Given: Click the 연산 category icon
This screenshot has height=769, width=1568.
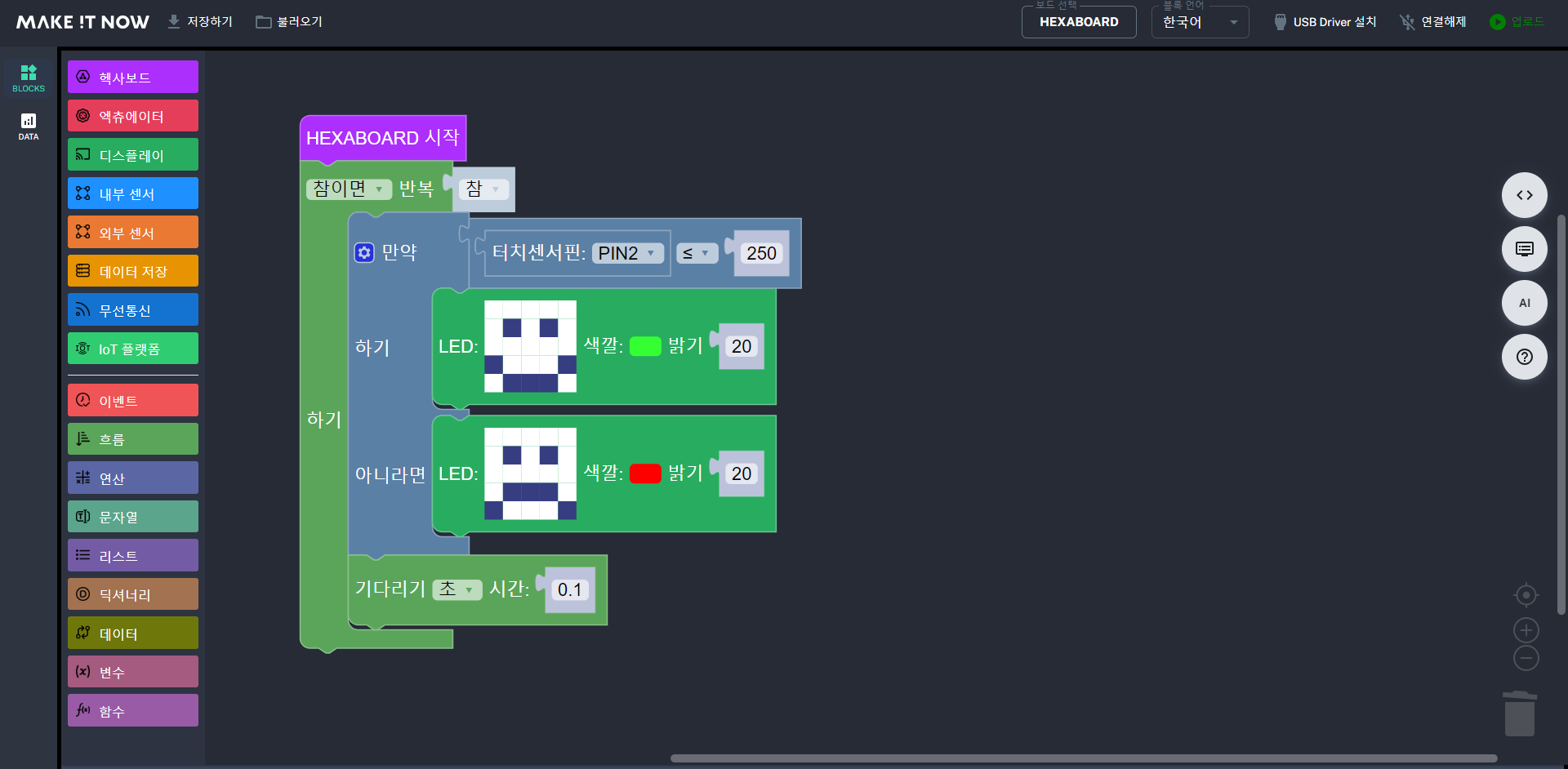Looking at the screenshot, I should [83, 478].
